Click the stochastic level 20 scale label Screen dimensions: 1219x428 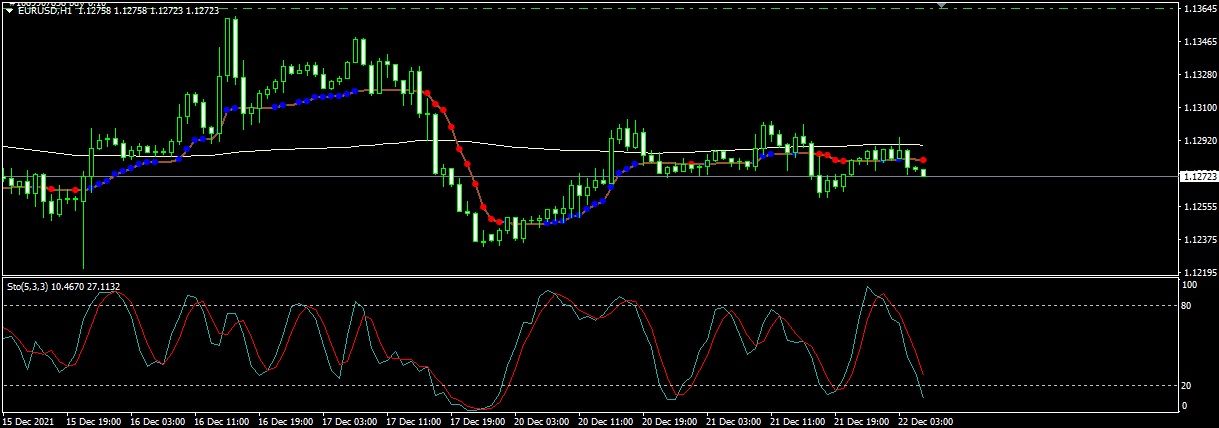pyautogui.click(x=1188, y=385)
